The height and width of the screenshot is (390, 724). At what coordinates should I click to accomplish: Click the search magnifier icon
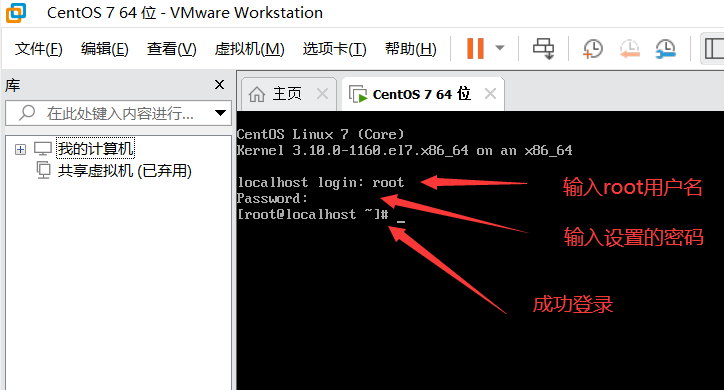click(27, 112)
